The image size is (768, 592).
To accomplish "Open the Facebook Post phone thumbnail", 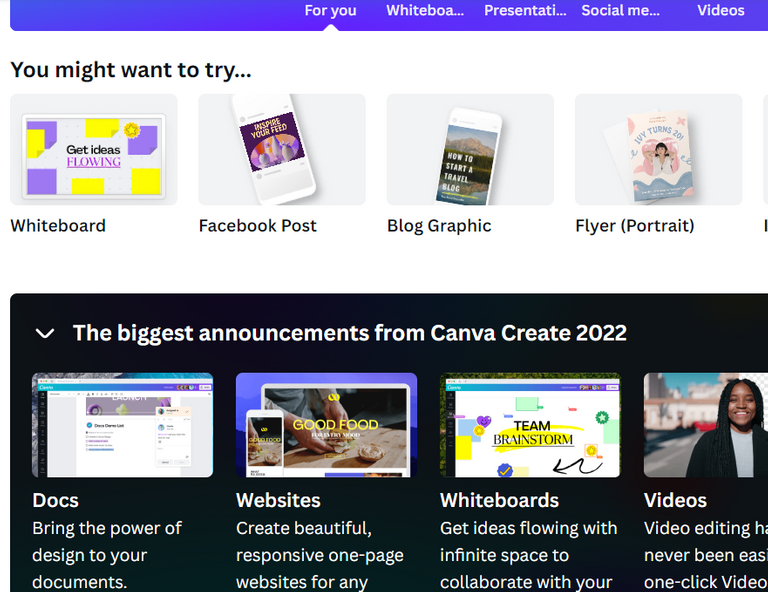I will pos(282,149).
